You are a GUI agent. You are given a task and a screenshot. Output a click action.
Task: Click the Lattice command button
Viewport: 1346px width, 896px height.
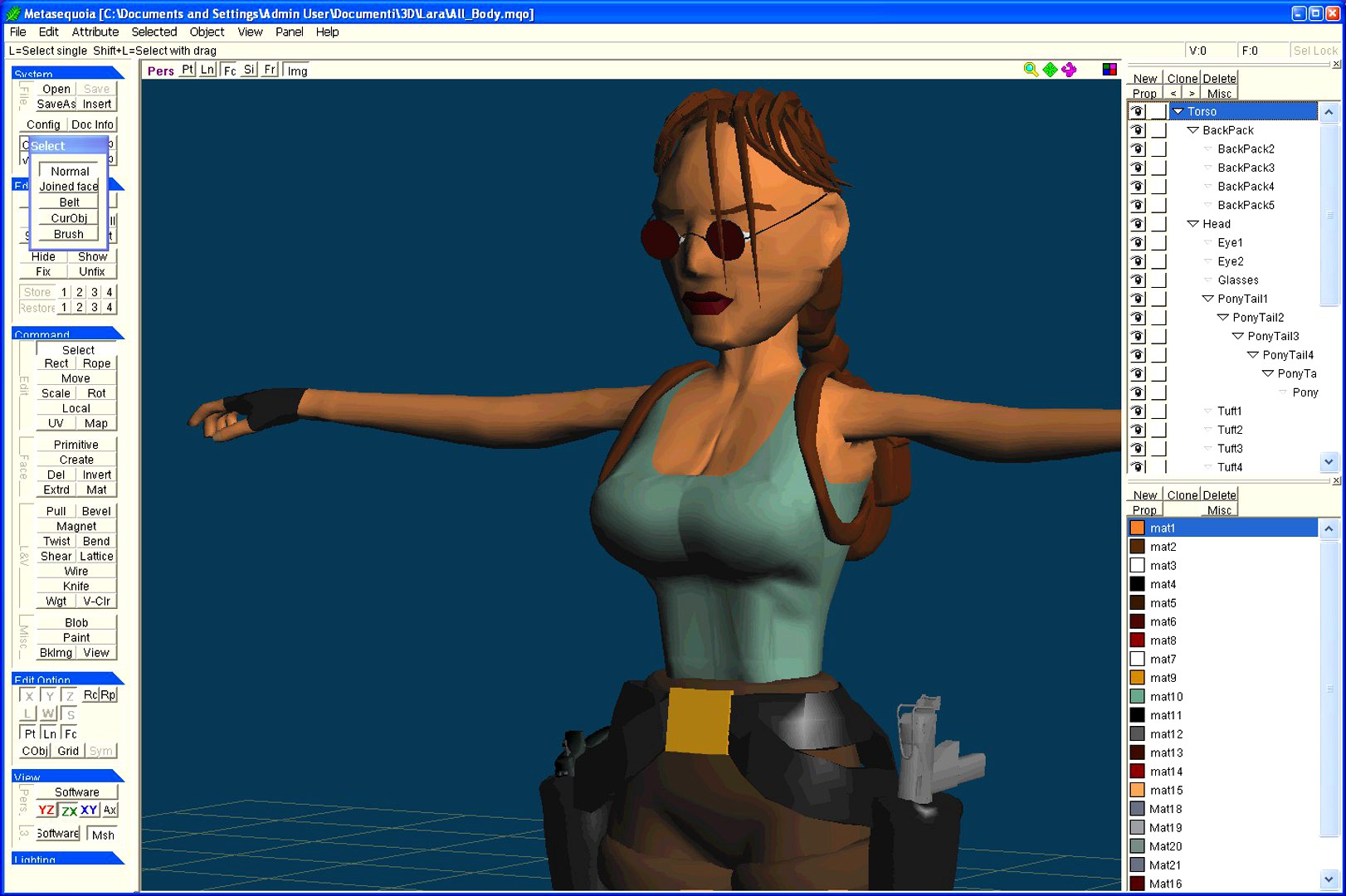(x=96, y=556)
